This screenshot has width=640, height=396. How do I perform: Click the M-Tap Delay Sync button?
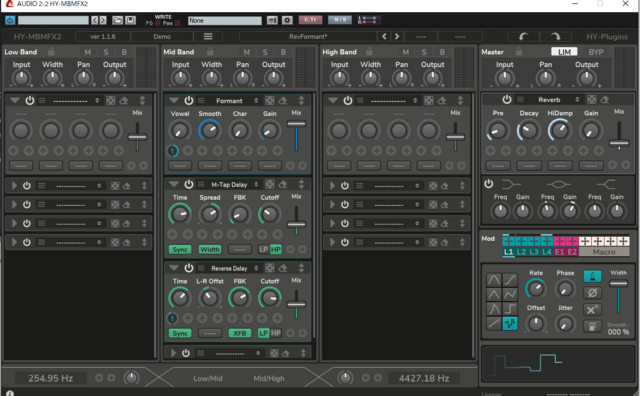click(180, 249)
